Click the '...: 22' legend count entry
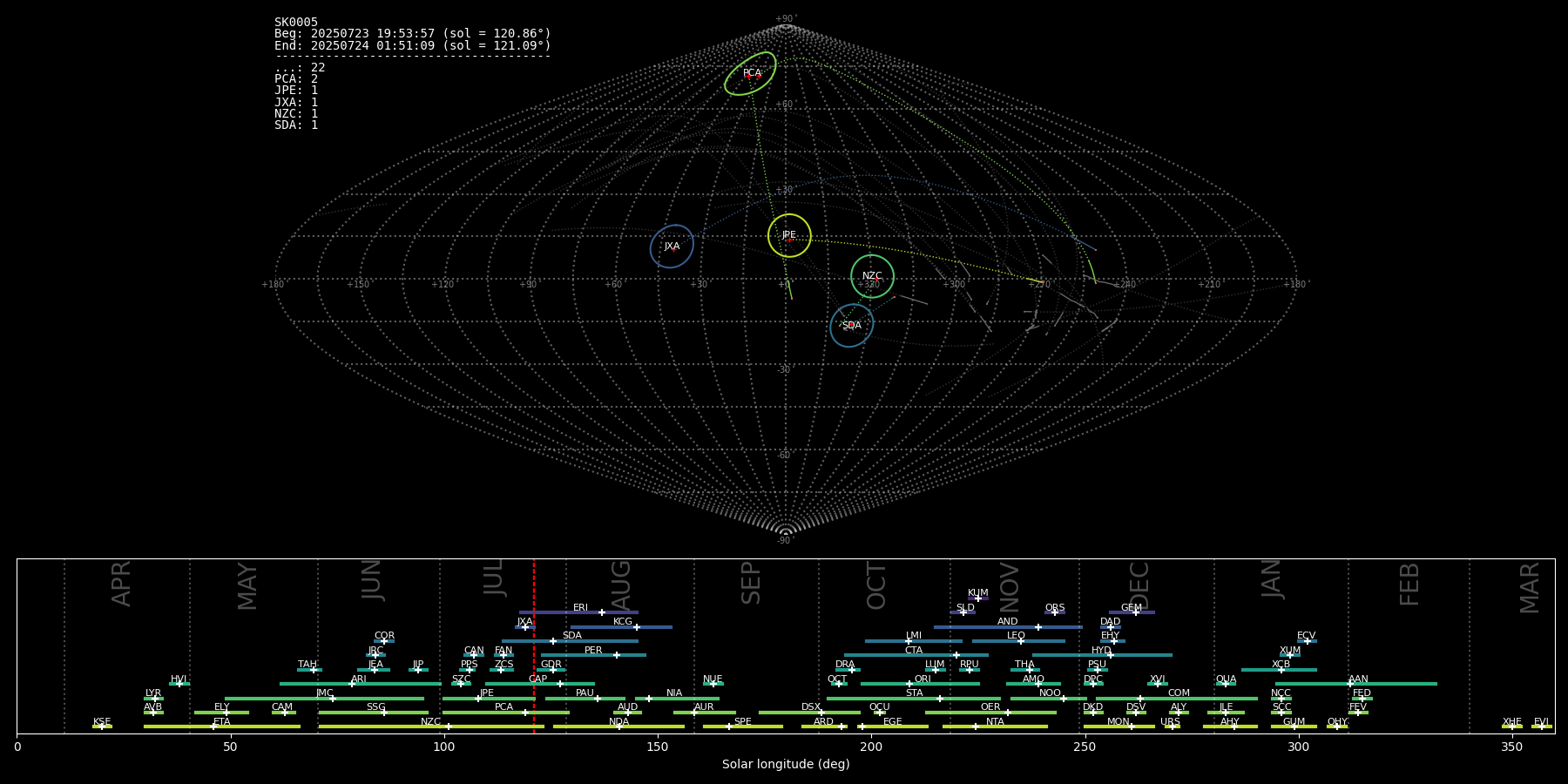Screen dimensions: 1568x784 pos(300,68)
